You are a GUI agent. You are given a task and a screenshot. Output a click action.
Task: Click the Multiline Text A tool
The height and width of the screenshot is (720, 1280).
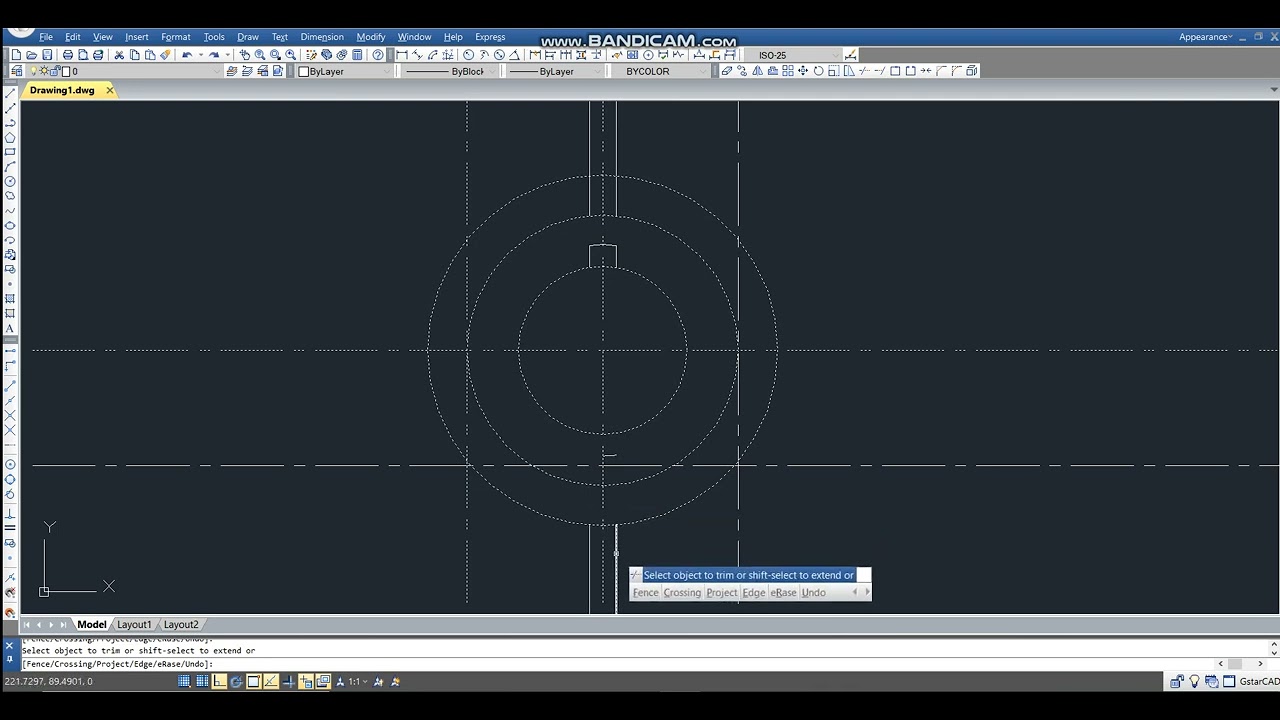point(10,329)
